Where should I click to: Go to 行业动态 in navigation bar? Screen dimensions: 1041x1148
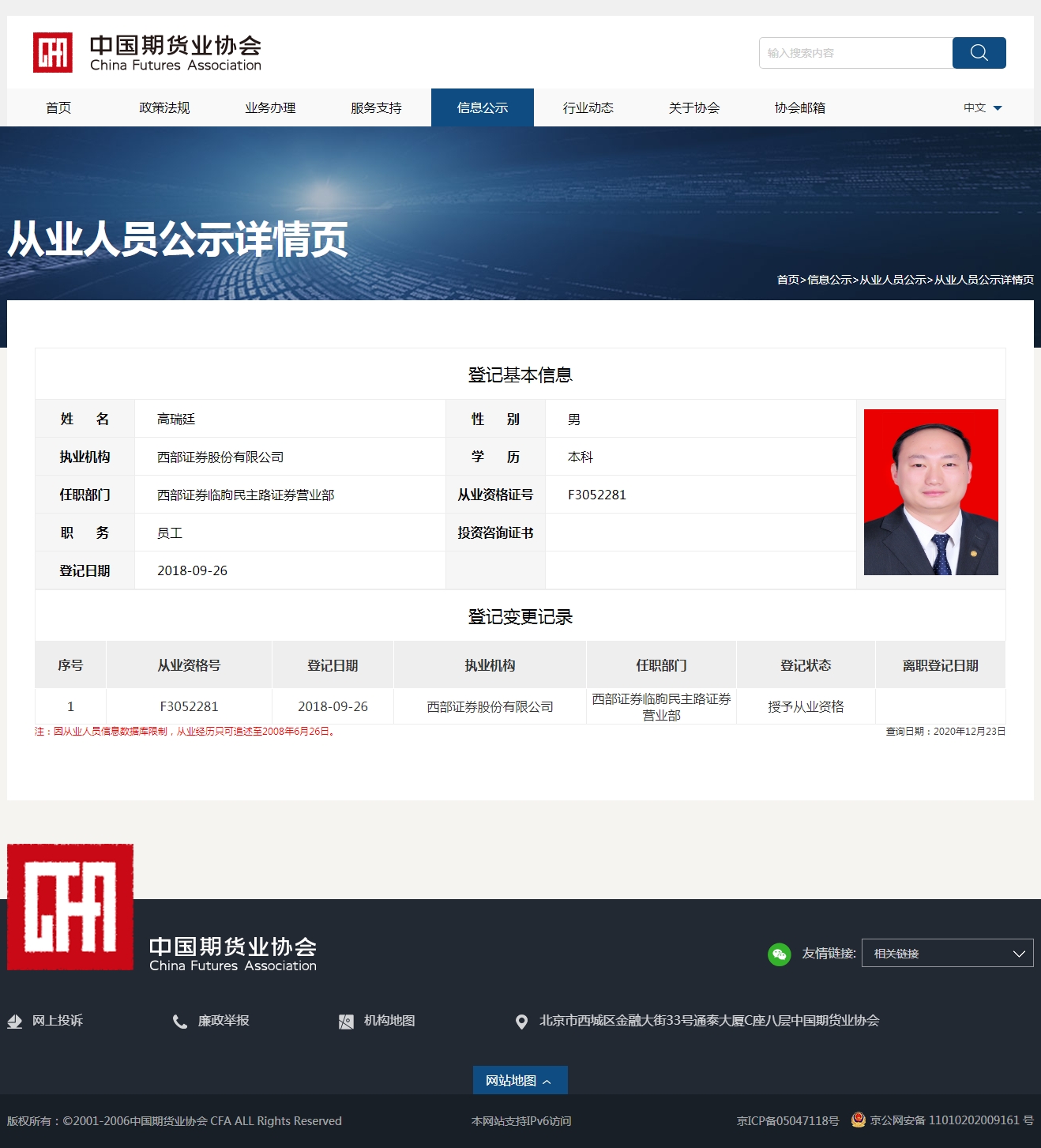click(588, 108)
